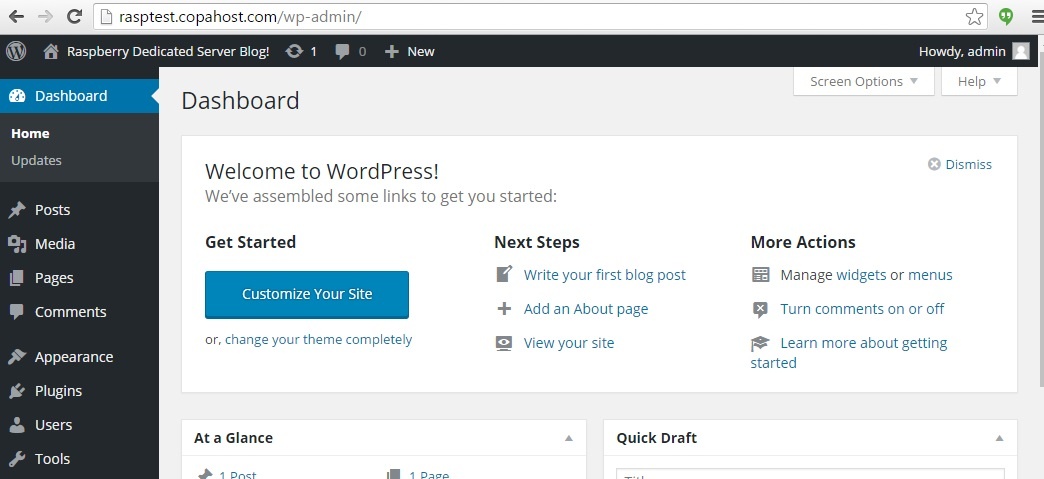Click the home icon beside site name
Image resolution: width=1044 pixels, height=479 pixels.
tap(51, 51)
